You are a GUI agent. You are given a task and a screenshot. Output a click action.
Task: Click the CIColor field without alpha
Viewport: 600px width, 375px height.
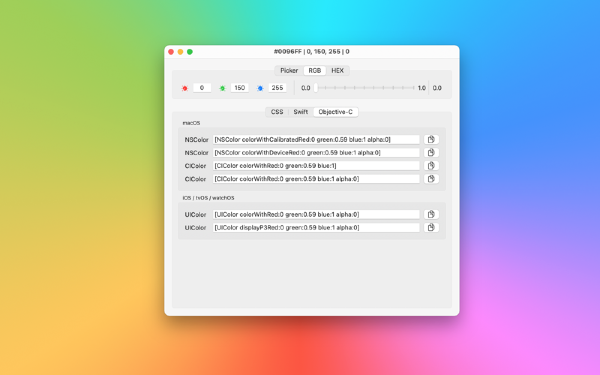(316, 165)
